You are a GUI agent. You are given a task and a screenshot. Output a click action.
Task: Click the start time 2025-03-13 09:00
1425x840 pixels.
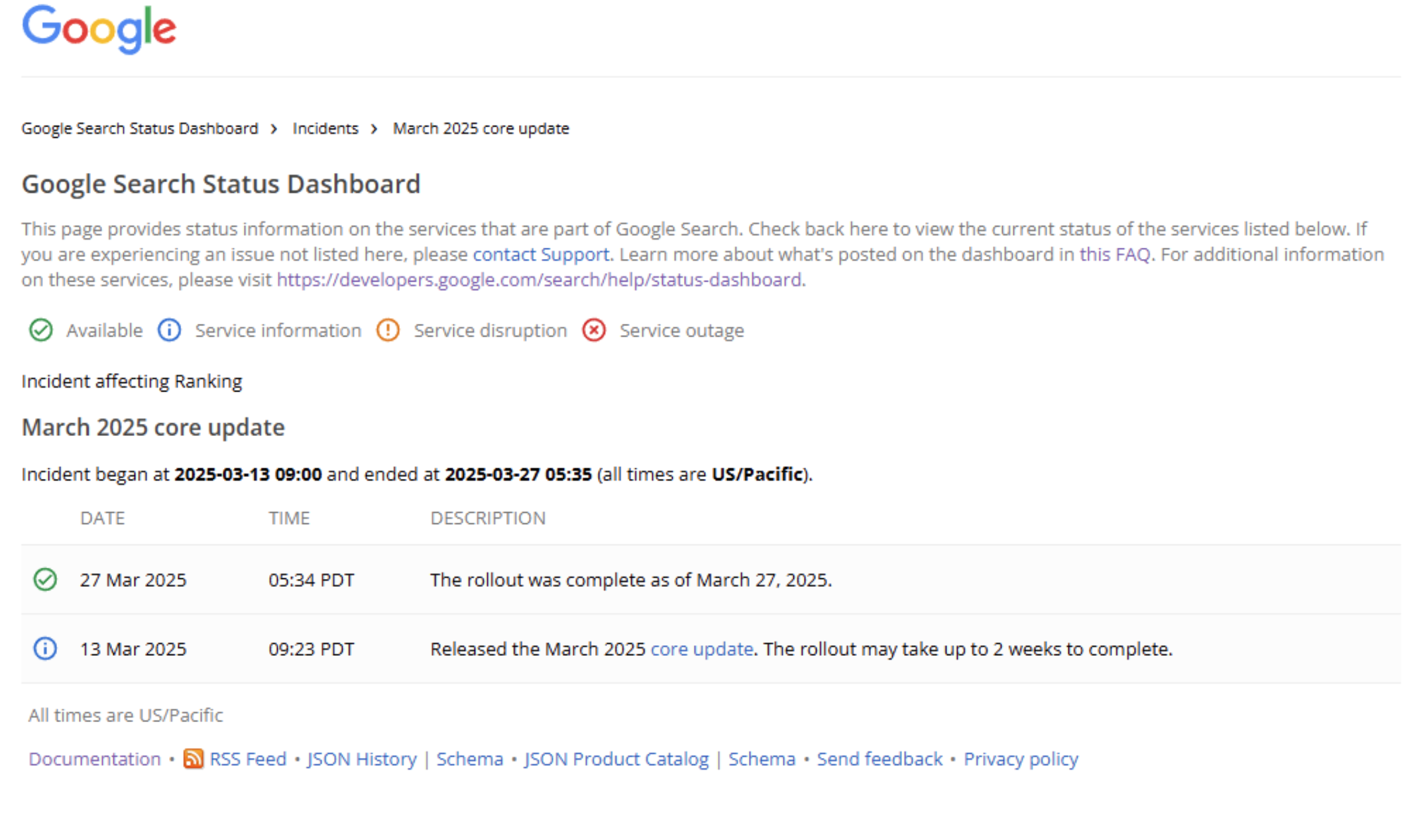click(x=248, y=474)
